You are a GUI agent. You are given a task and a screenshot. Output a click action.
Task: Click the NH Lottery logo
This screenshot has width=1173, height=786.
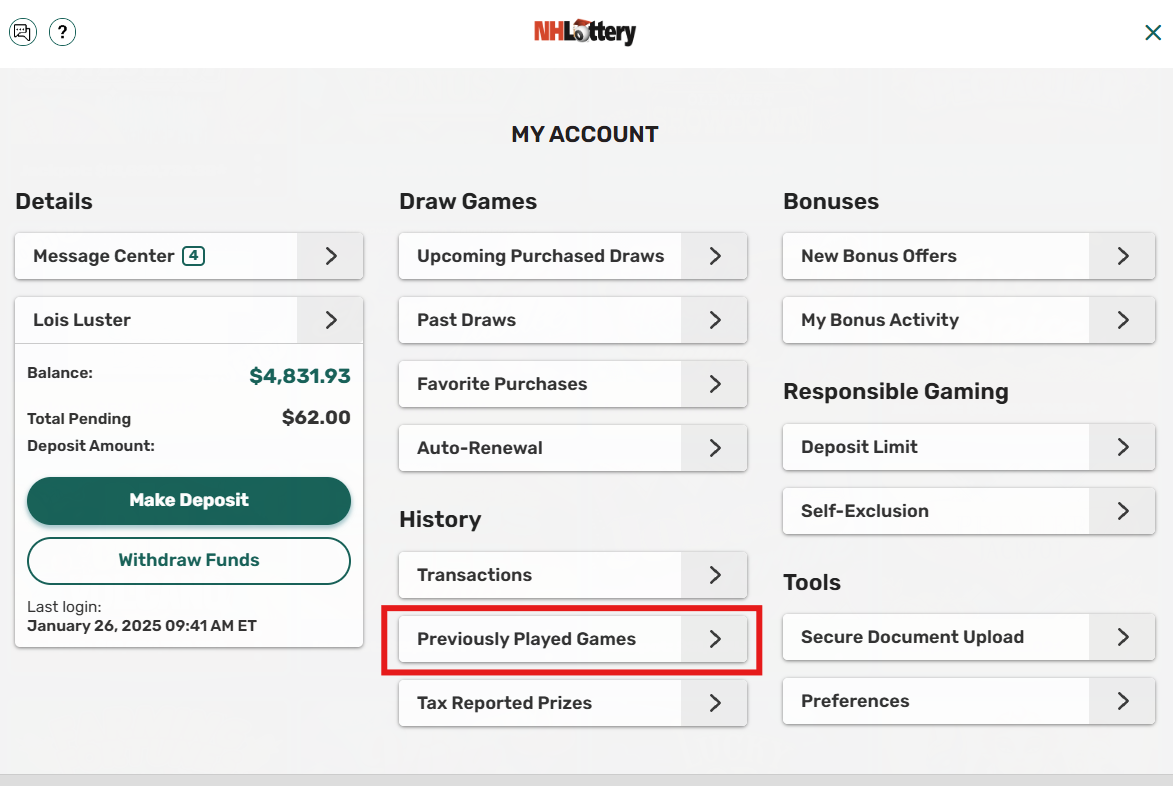(585, 32)
